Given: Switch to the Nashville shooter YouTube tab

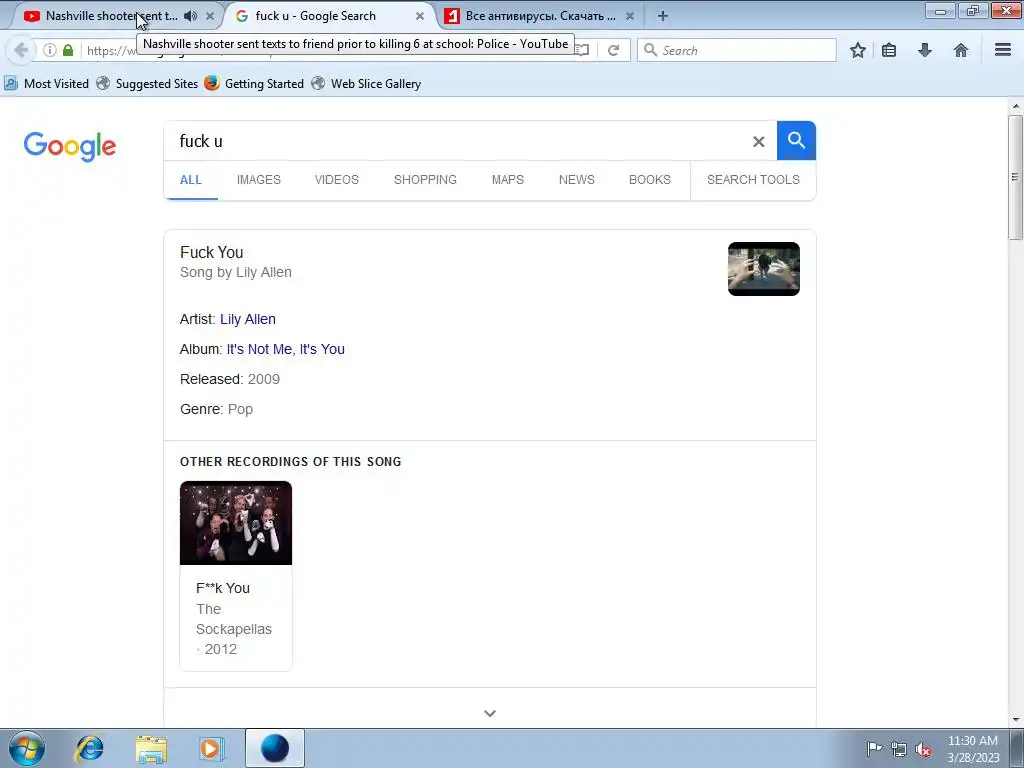Looking at the screenshot, I should click(111, 16).
